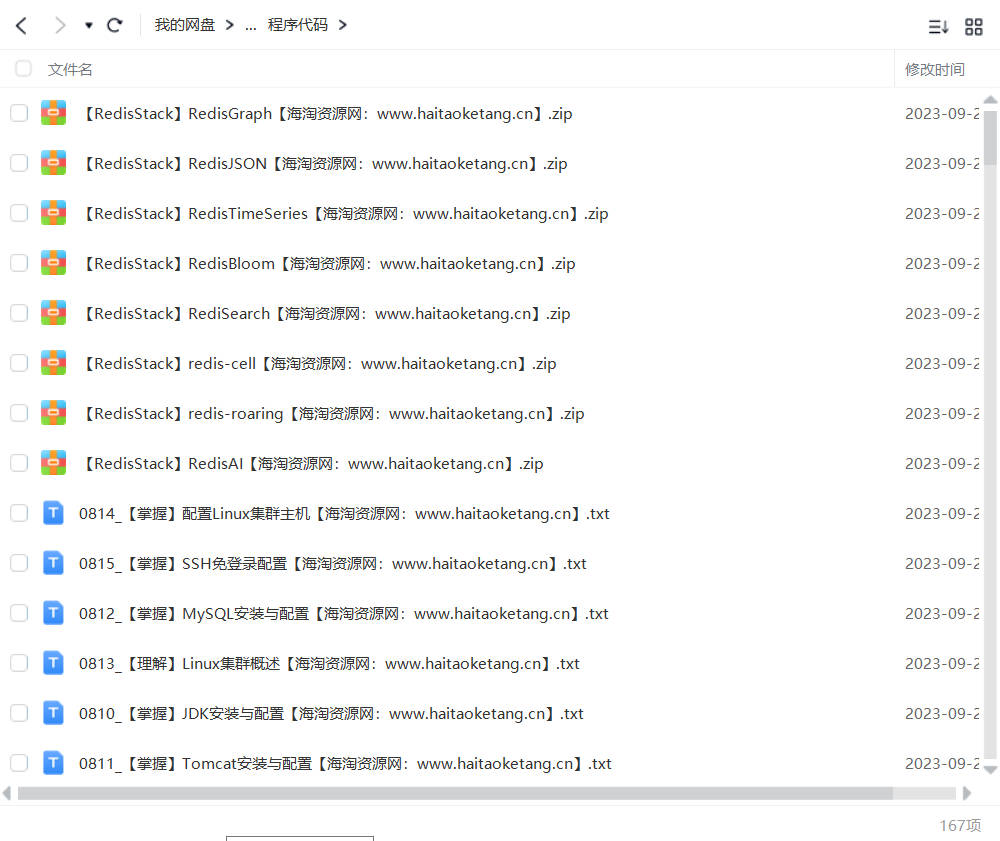Refresh the file list
The image size is (1000, 841).
pyautogui.click(x=115, y=26)
